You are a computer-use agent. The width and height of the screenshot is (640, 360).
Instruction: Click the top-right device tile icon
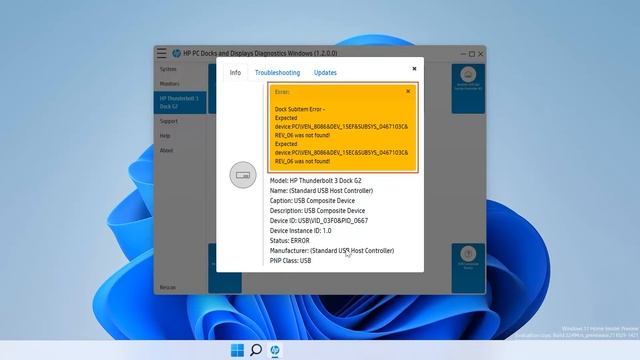pyautogui.click(x=468, y=75)
